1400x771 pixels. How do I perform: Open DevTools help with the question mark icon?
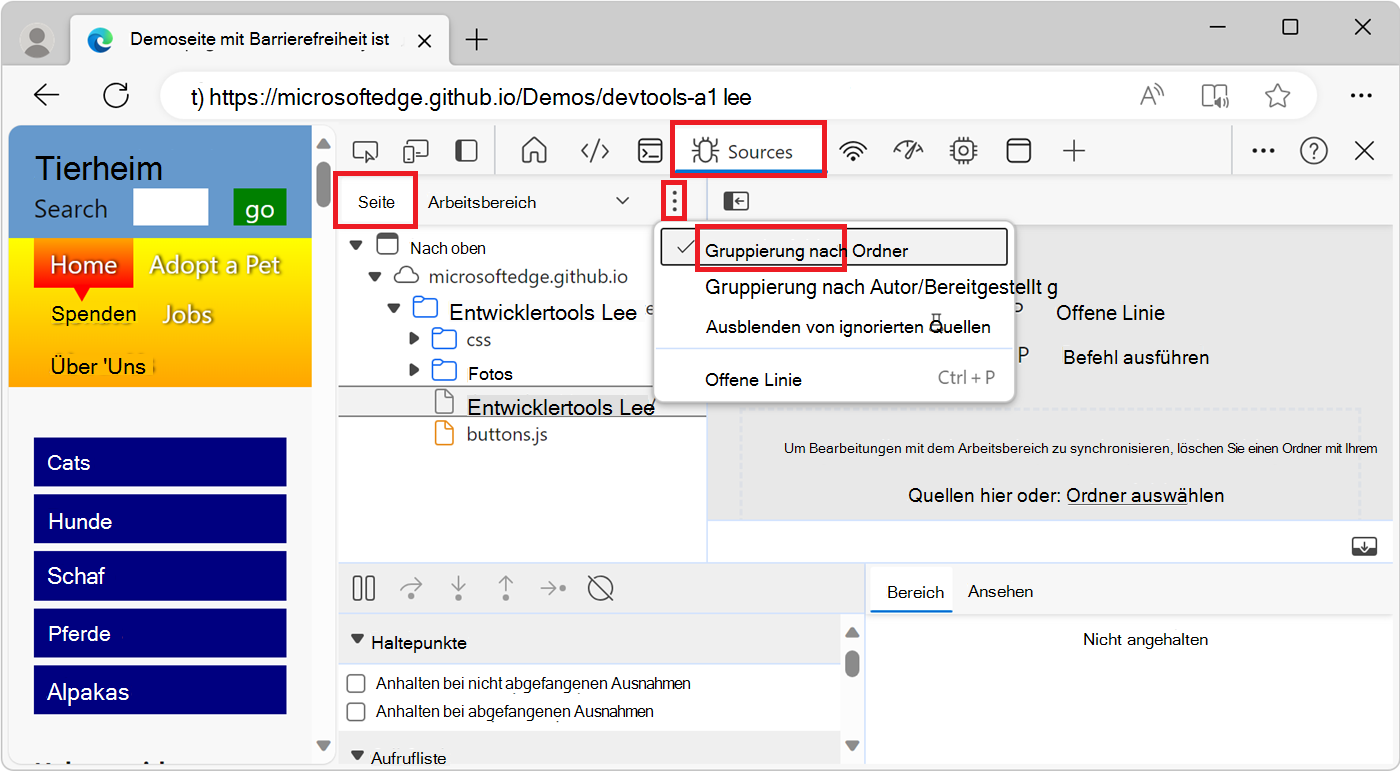pos(1313,150)
